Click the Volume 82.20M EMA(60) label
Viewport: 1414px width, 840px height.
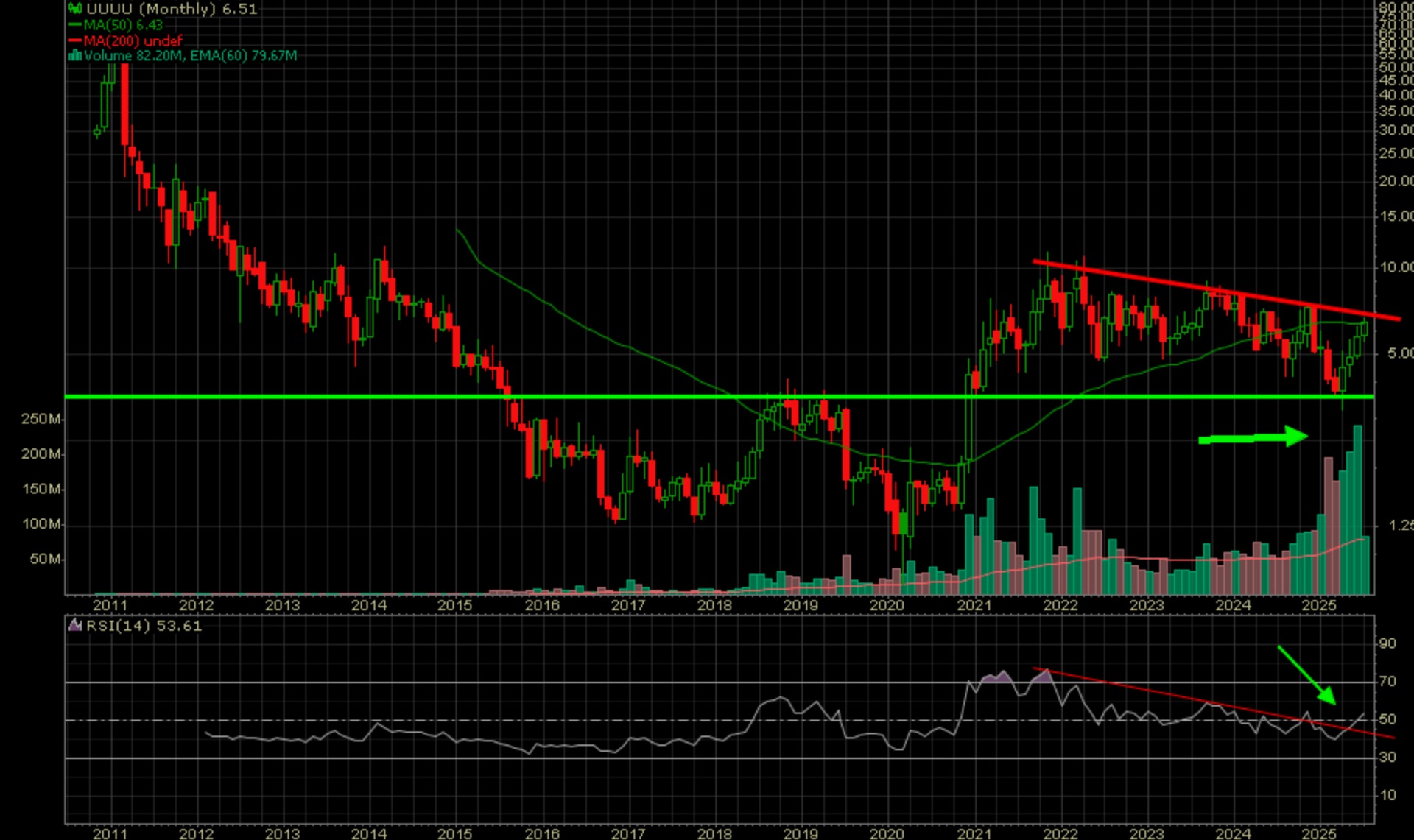(190, 56)
